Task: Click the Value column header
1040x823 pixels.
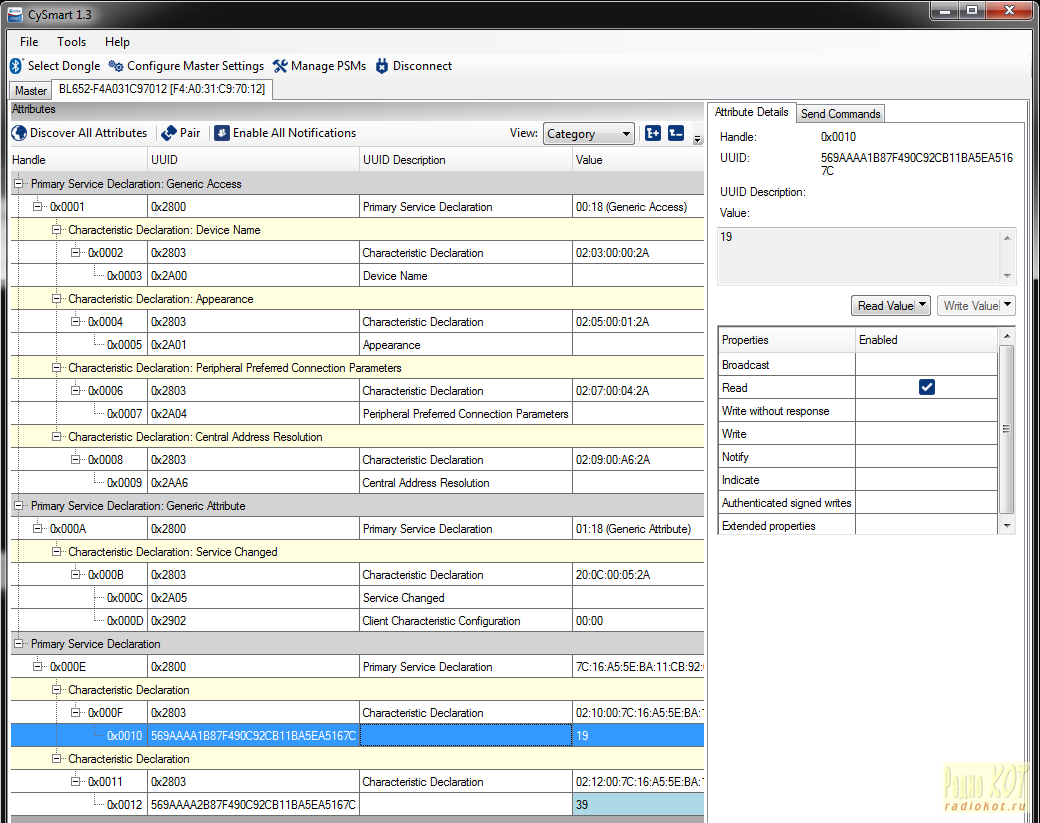Action: click(638, 160)
